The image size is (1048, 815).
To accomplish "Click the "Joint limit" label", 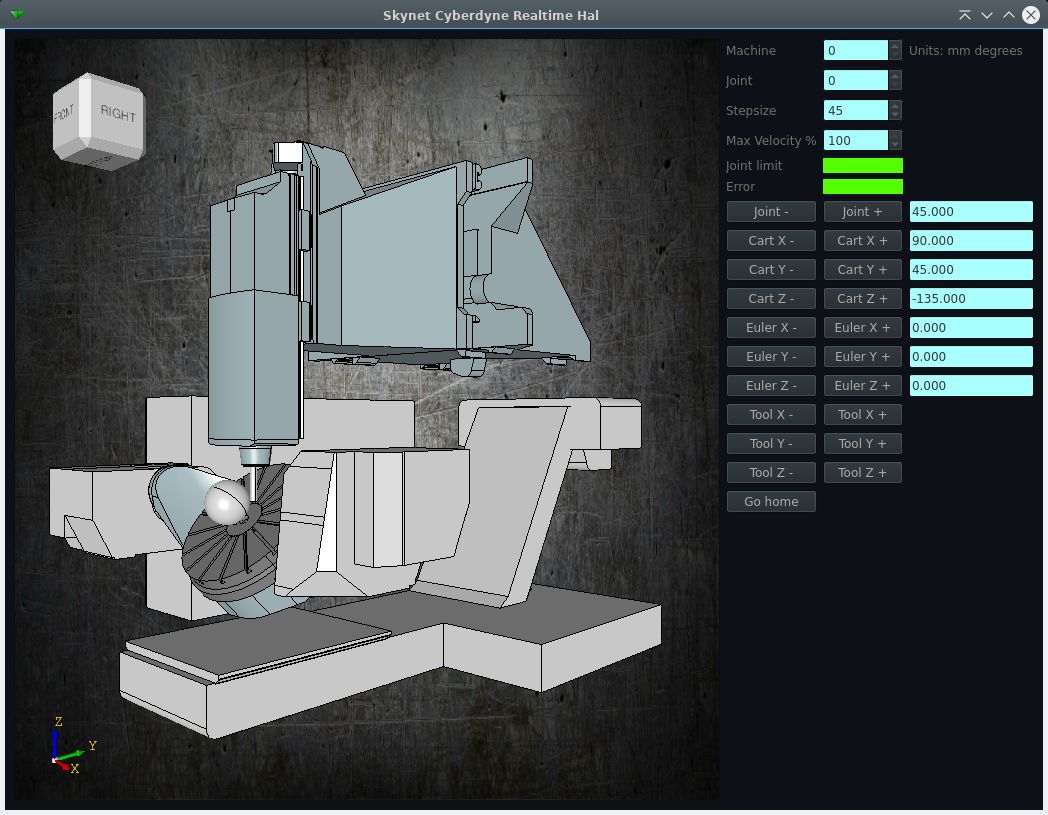I will [x=753, y=166].
